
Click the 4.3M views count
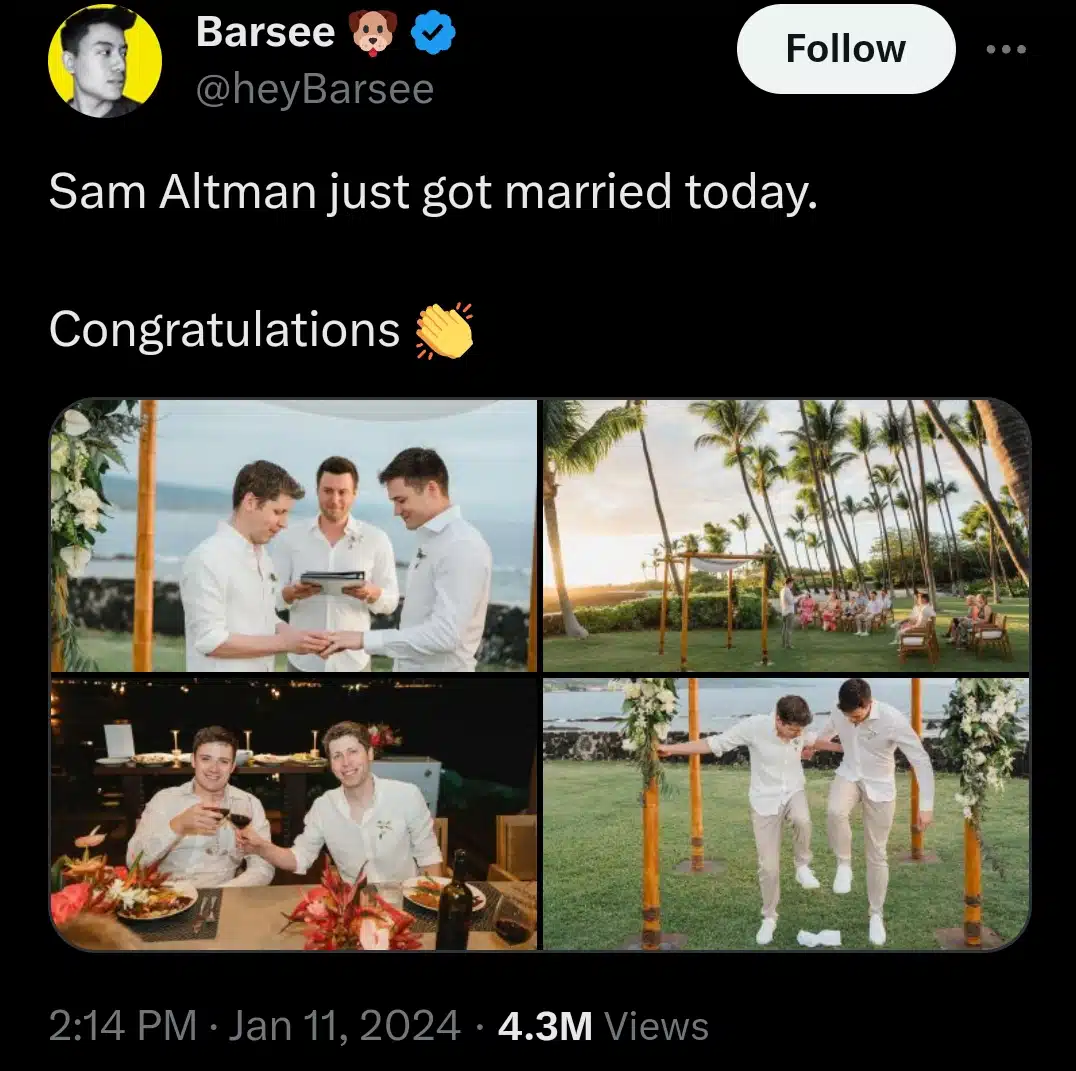[544, 1024]
